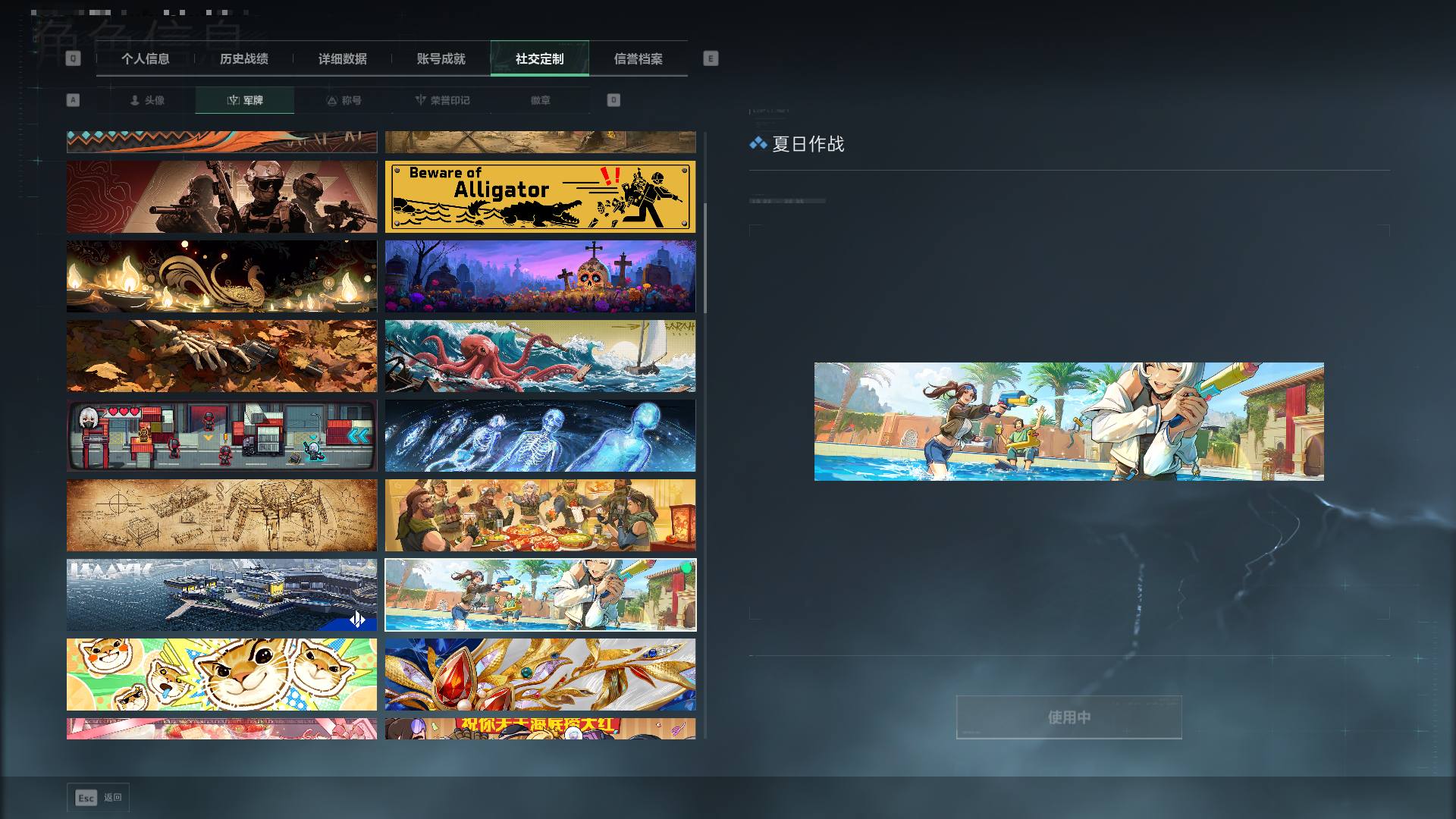Click the Esc 返回 back button

[x=98, y=798]
